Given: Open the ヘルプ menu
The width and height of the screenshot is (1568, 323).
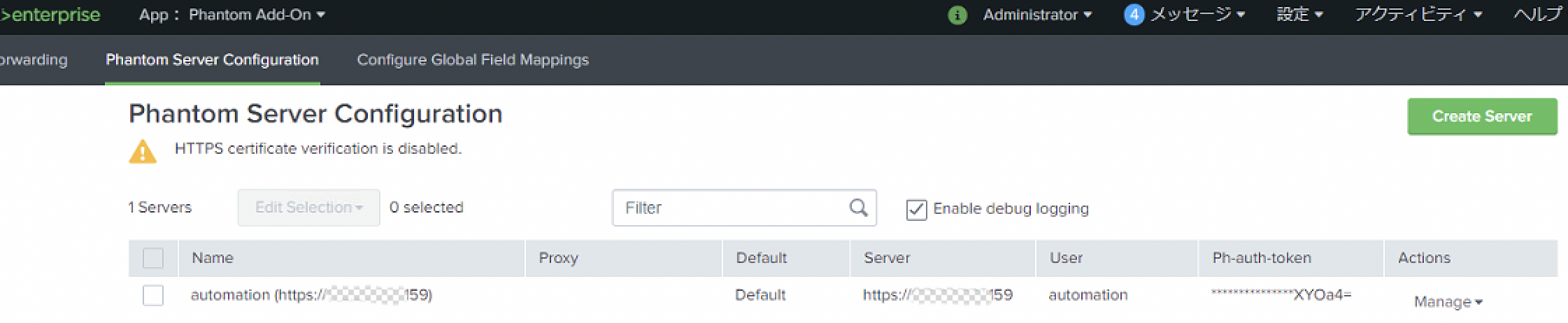Looking at the screenshot, I should (x=1537, y=15).
